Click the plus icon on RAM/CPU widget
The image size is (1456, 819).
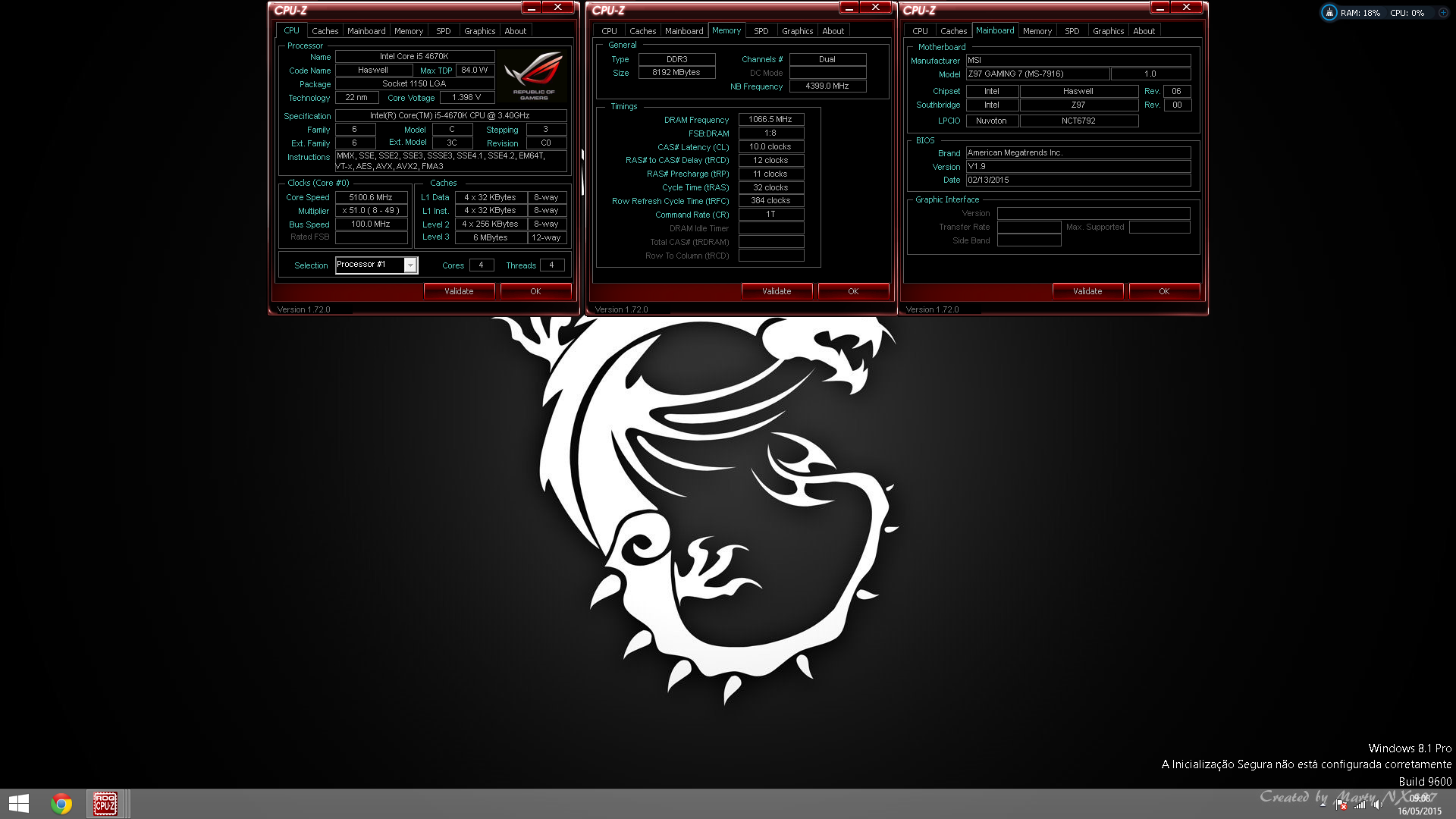1443,13
